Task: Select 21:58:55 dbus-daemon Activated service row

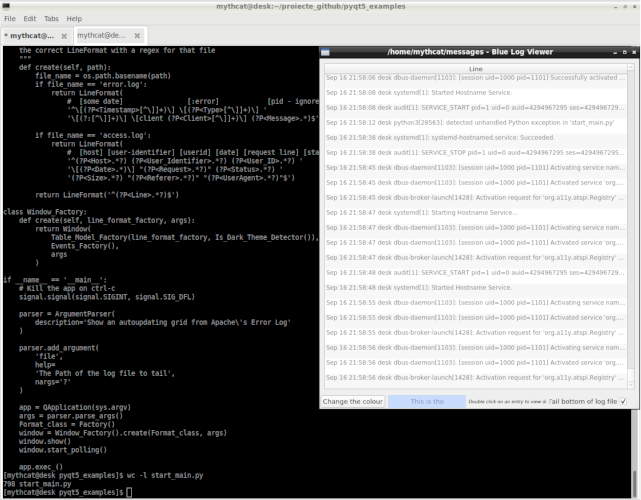Action: tap(476, 318)
